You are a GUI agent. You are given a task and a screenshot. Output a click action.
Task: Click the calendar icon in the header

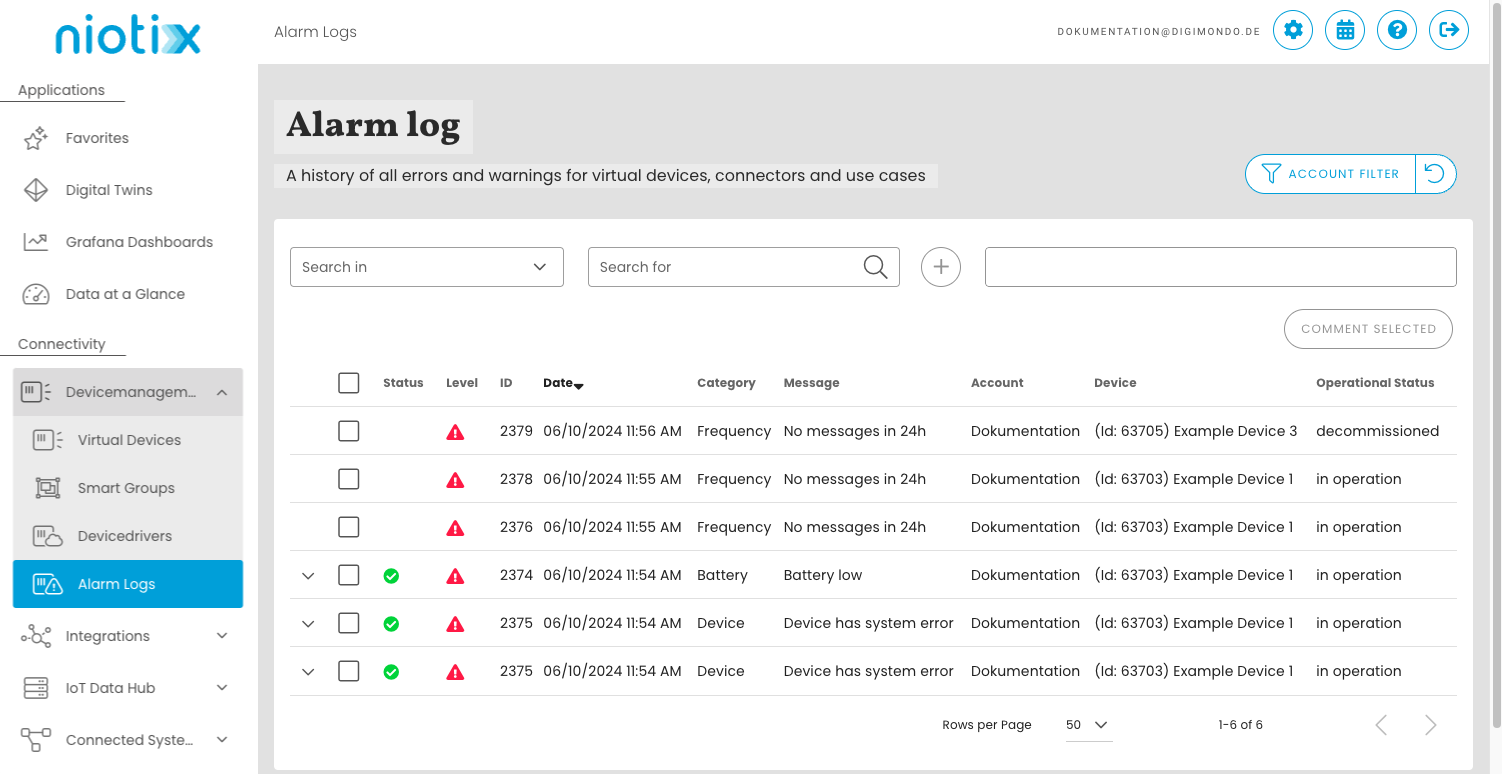pyautogui.click(x=1345, y=30)
